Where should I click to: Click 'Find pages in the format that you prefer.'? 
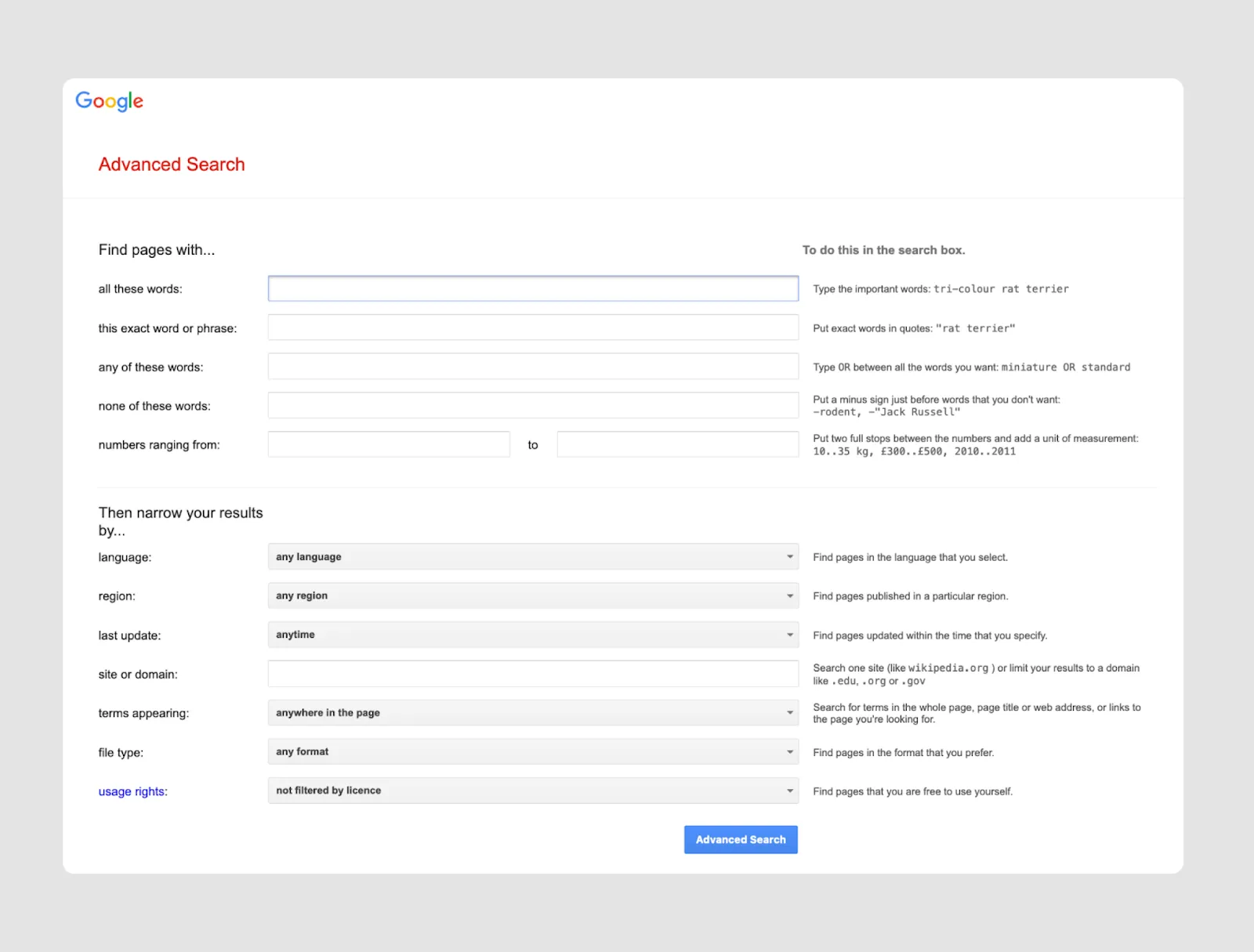(904, 752)
